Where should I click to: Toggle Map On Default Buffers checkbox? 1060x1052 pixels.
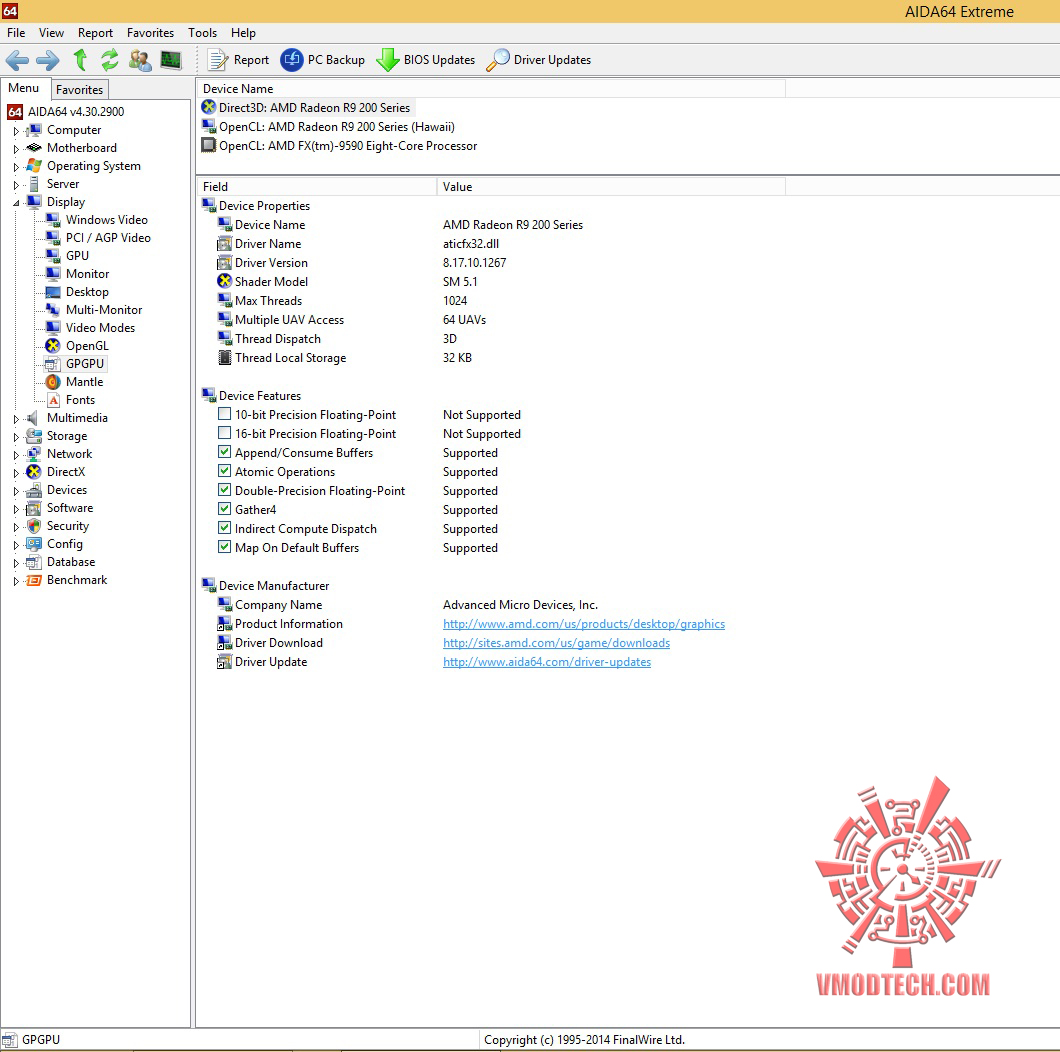click(x=224, y=546)
